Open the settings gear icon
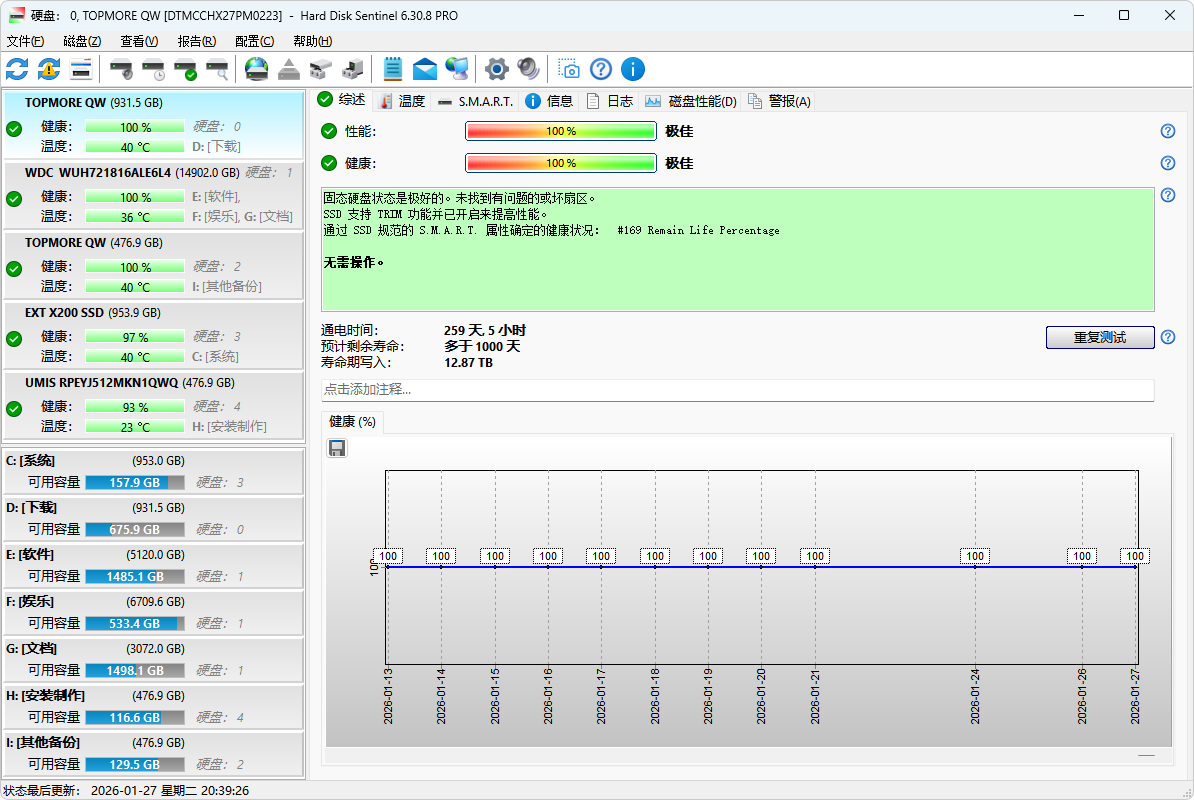 [x=495, y=69]
